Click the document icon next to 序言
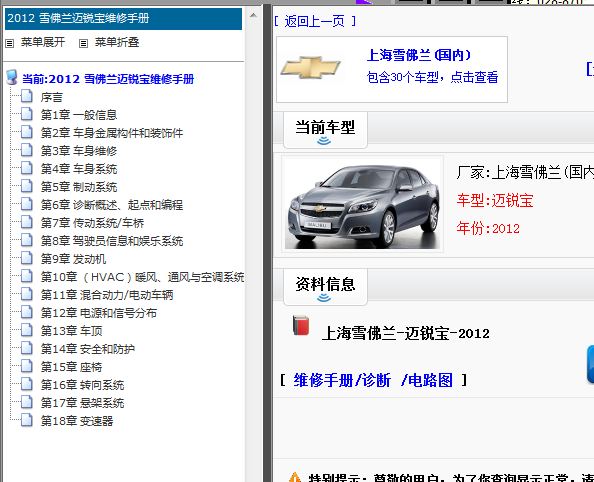This screenshot has width=594, height=482. (x=27, y=96)
